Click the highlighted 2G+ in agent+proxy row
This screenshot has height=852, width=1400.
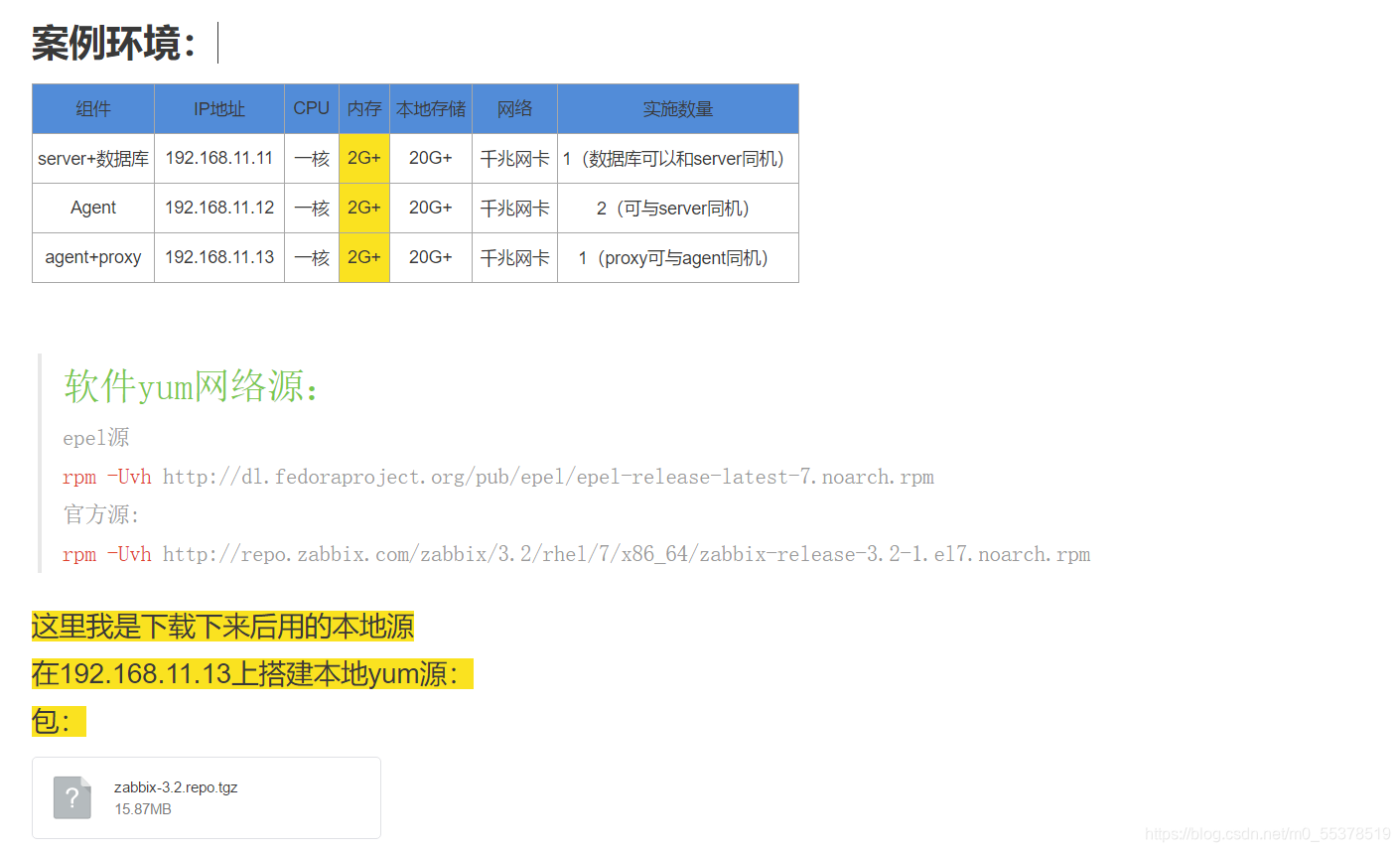click(364, 258)
